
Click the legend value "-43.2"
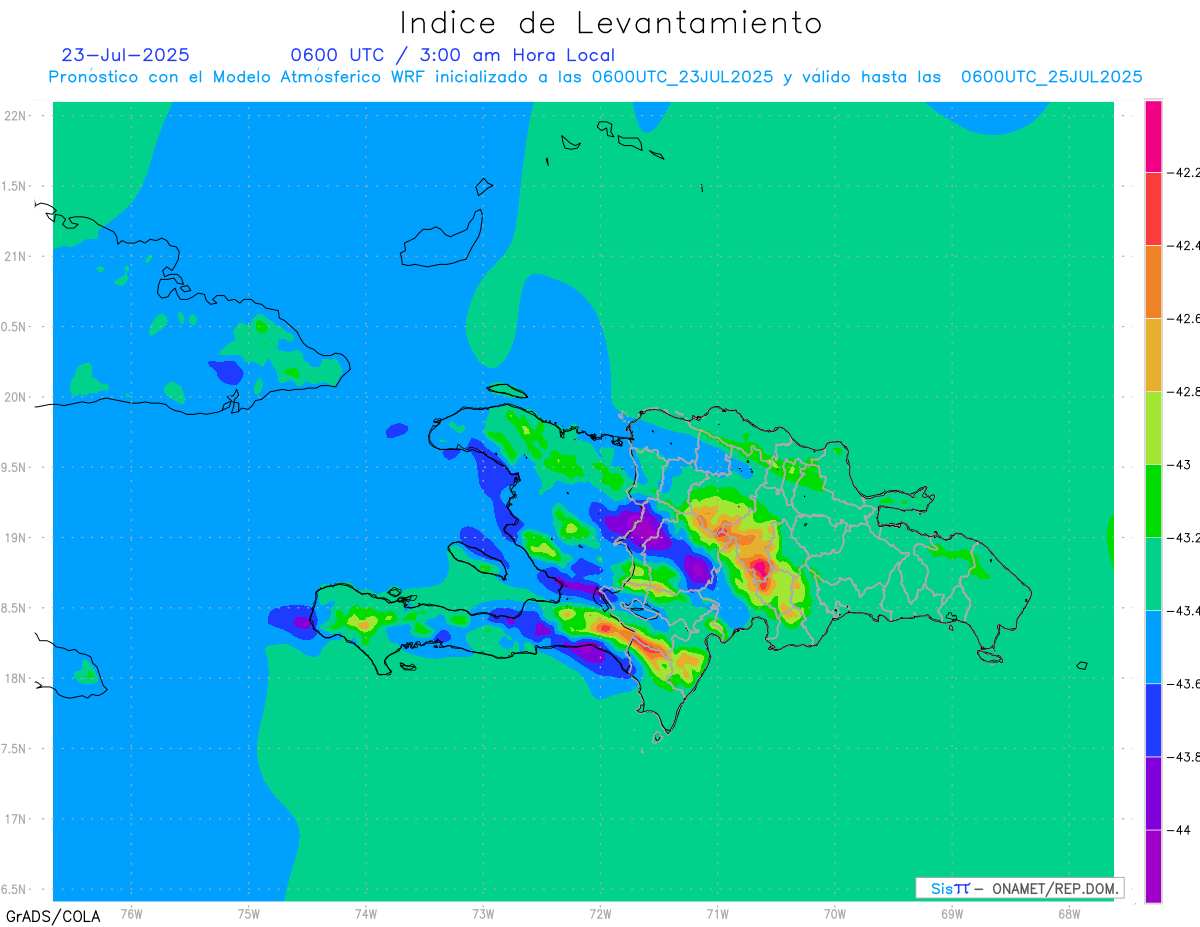click(x=1186, y=537)
